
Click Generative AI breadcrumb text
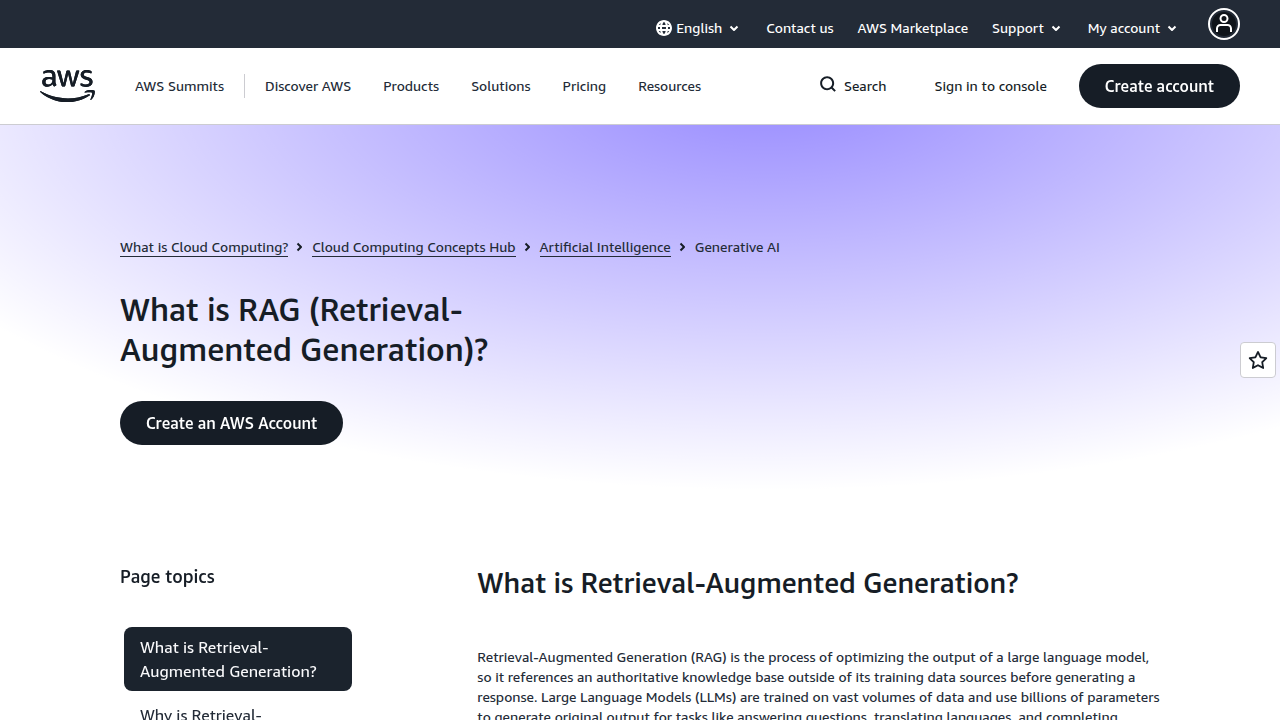737,247
